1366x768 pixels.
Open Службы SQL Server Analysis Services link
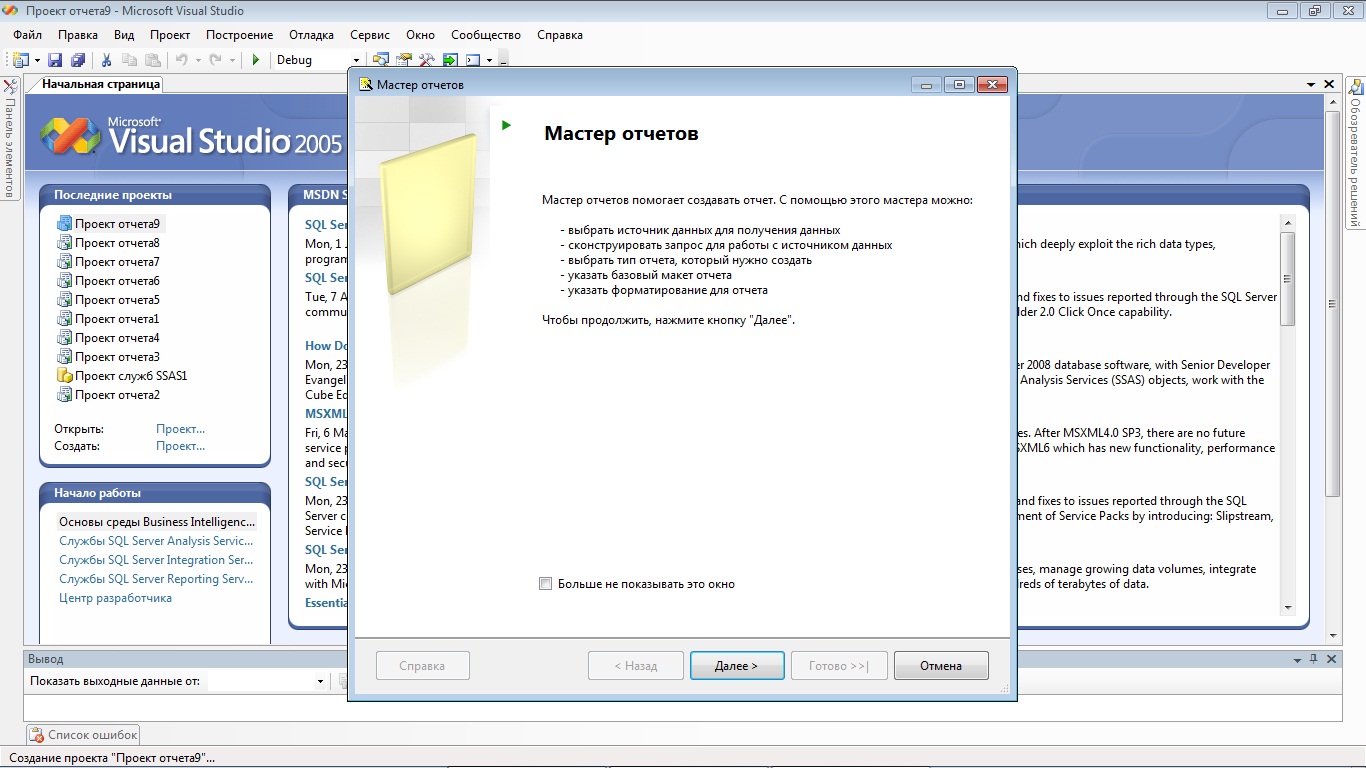point(156,541)
